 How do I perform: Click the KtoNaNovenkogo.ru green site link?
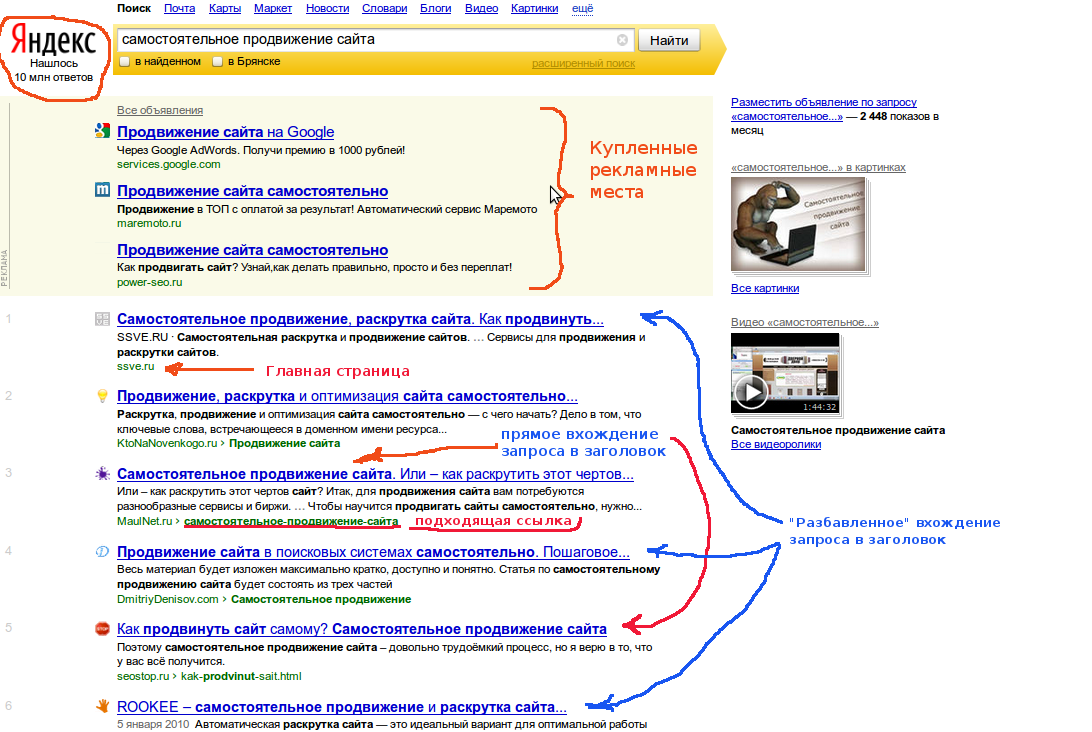pyautogui.click(x=167, y=444)
